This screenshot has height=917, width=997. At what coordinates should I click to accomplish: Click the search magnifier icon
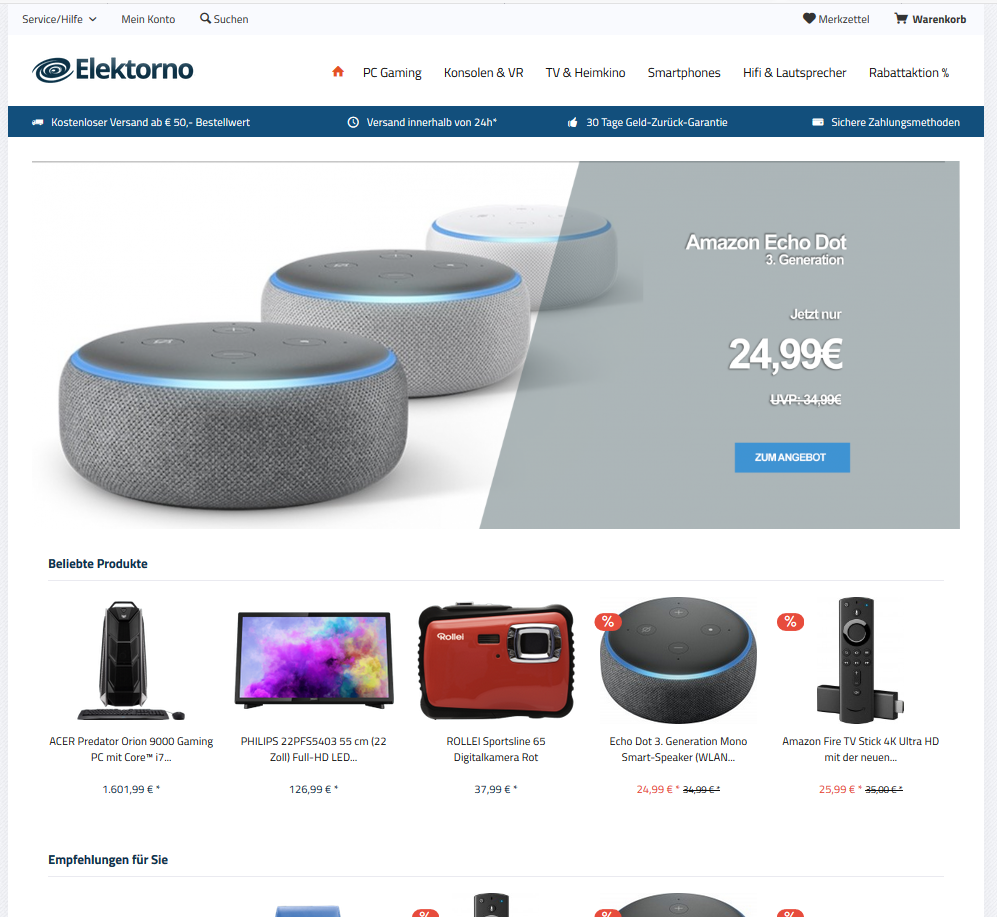coord(205,18)
